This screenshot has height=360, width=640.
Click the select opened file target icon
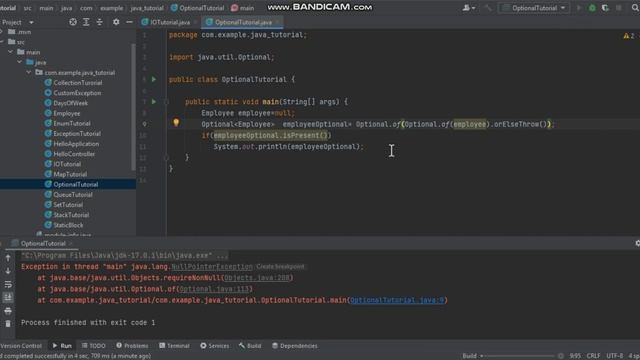[x=73, y=22]
